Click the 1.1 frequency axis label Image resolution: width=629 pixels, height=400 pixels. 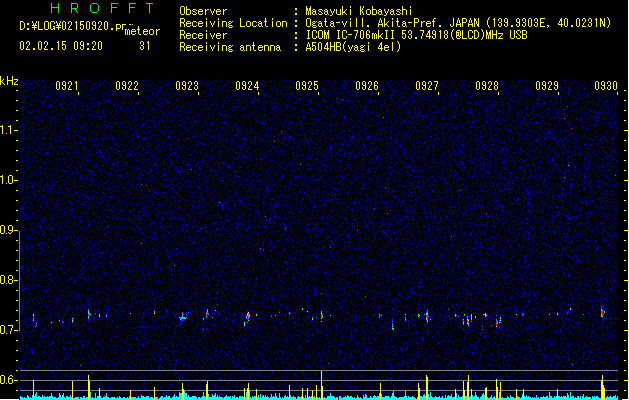coord(8,130)
